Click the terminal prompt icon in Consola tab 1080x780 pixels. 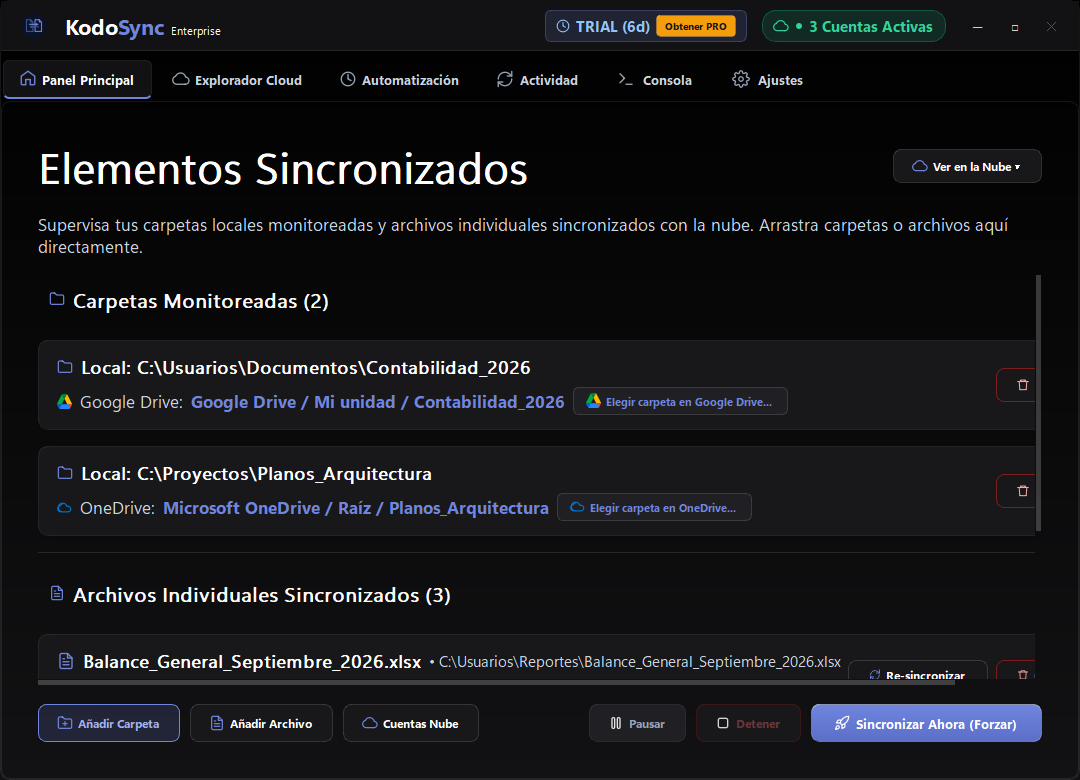(x=625, y=79)
